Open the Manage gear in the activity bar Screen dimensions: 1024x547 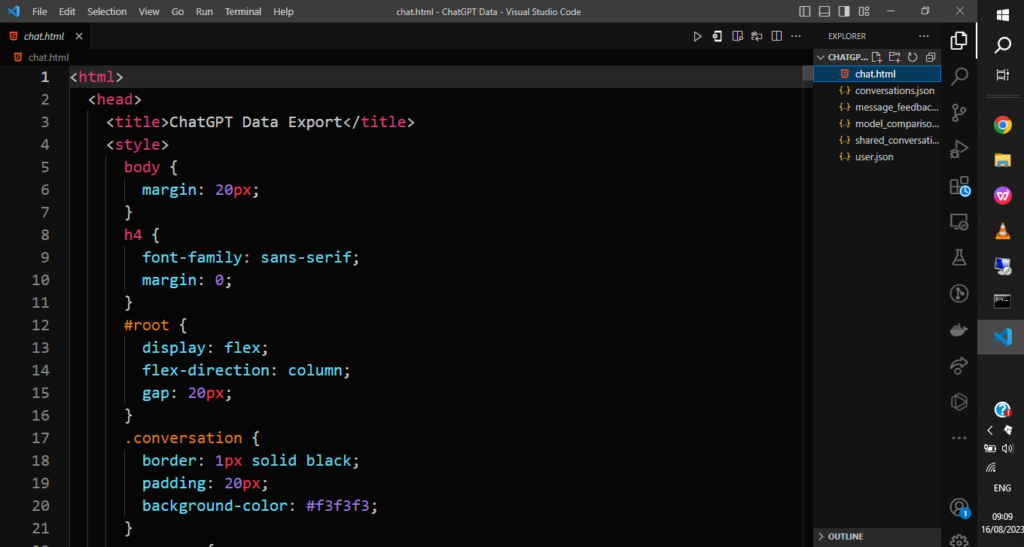pyautogui.click(x=959, y=540)
